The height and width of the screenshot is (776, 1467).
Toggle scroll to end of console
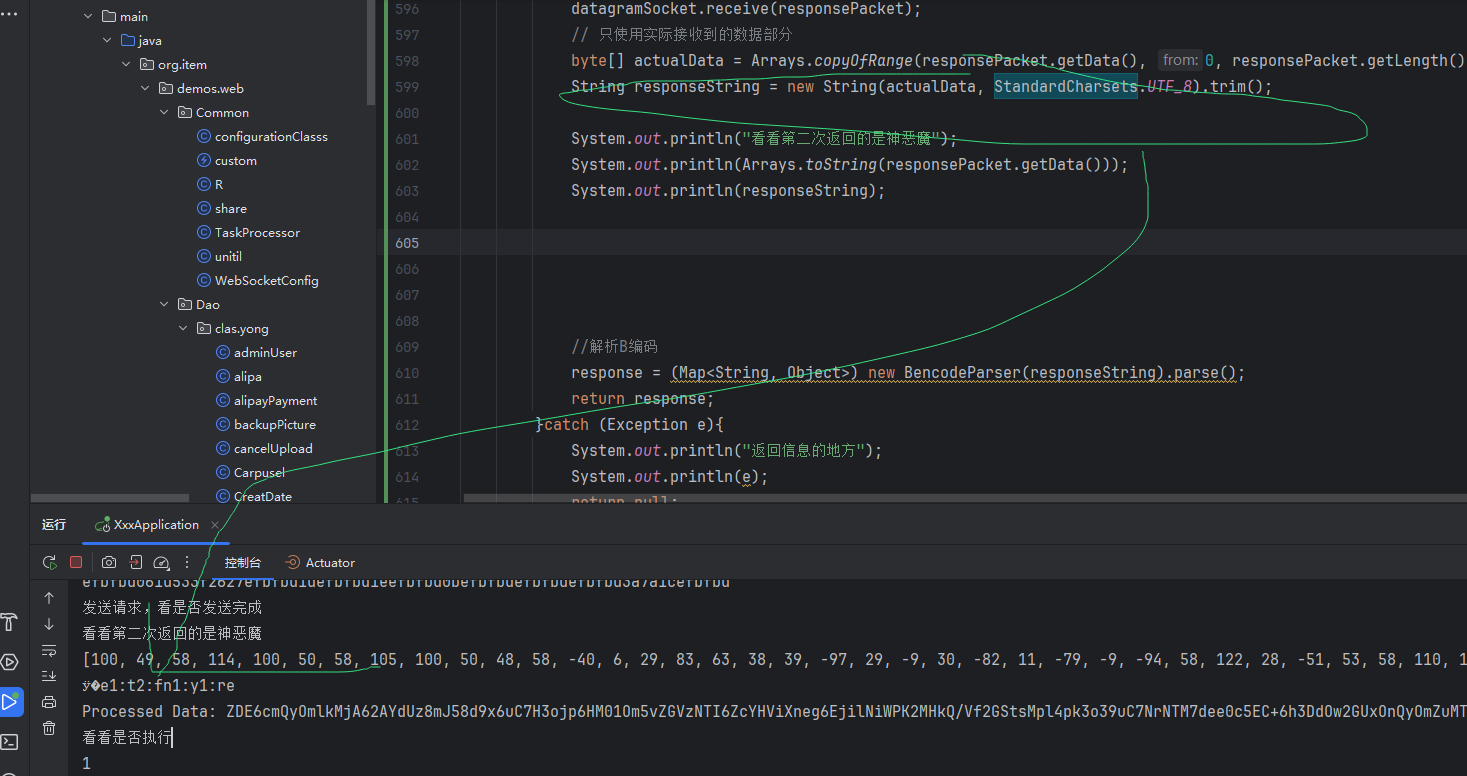[x=49, y=676]
